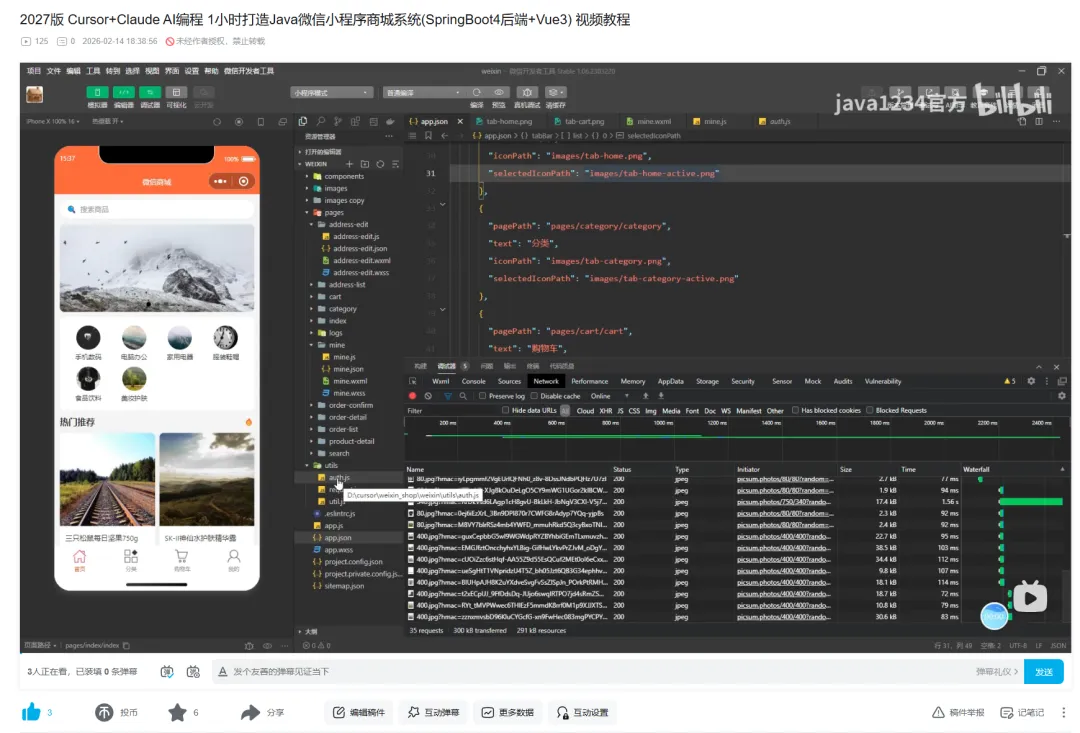
Task: Open the 设置 menu in menu bar
Action: [x=191, y=71]
